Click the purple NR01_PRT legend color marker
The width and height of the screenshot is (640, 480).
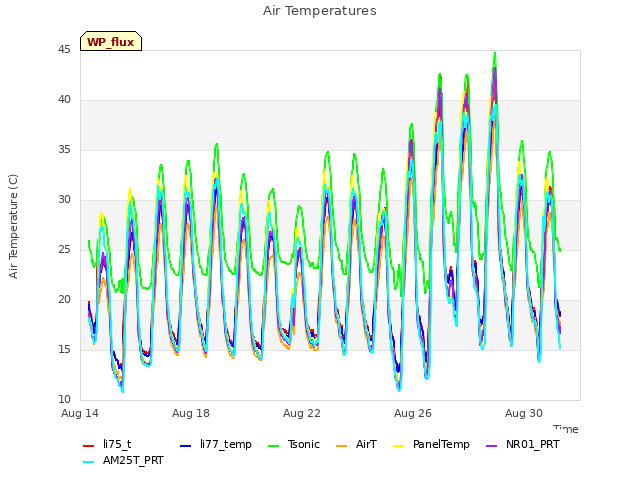point(492,446)
